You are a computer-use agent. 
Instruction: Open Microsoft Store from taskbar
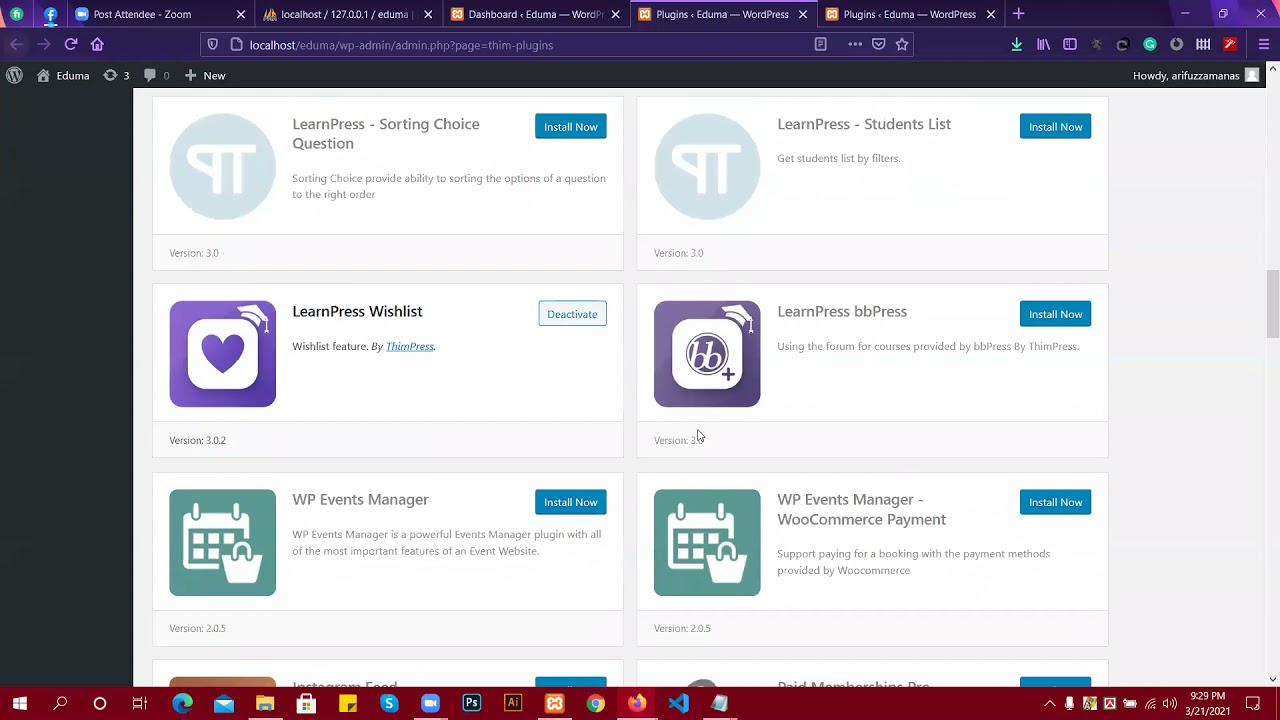pos(306,704)
